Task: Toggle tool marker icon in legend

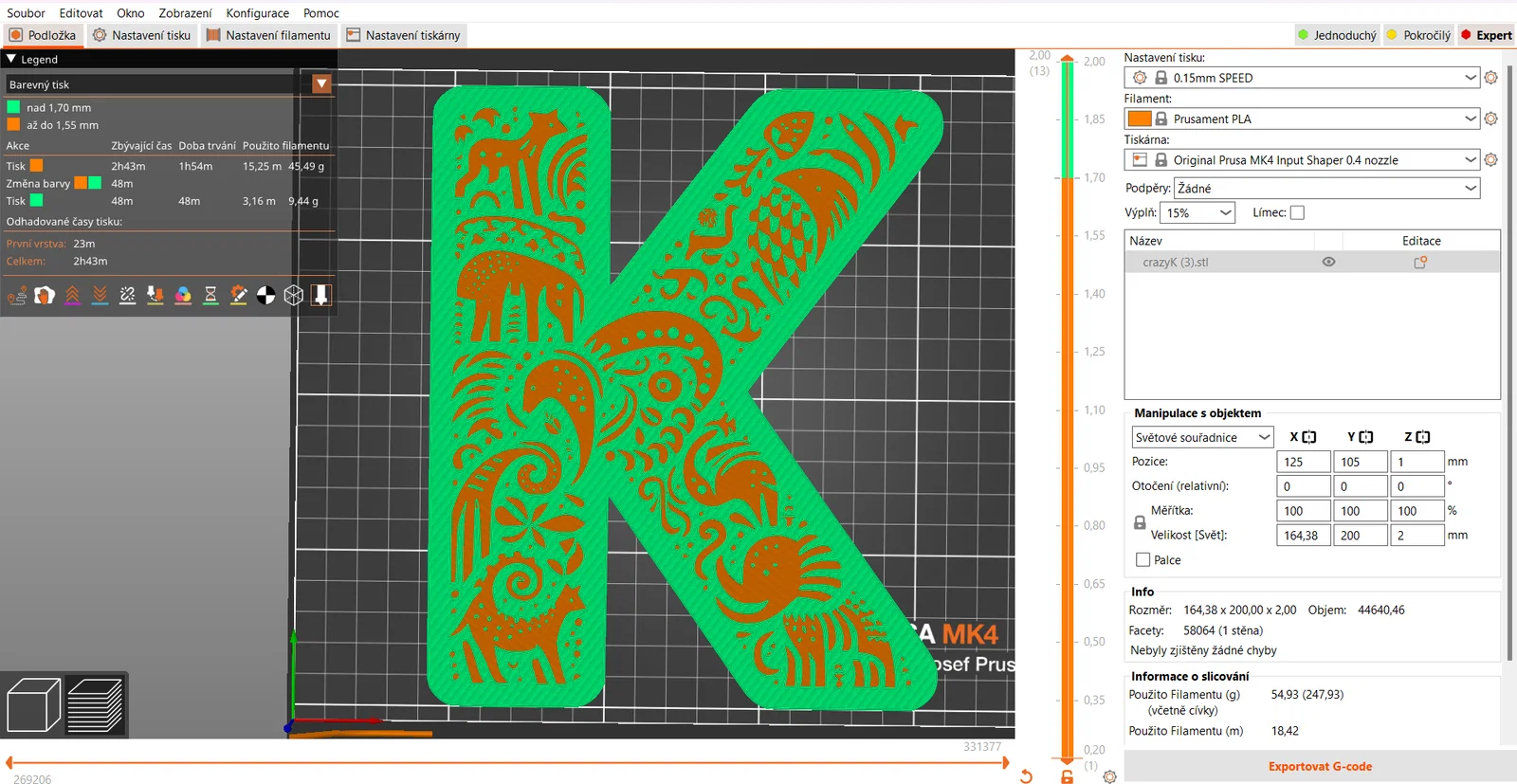Action: [321, 296]
